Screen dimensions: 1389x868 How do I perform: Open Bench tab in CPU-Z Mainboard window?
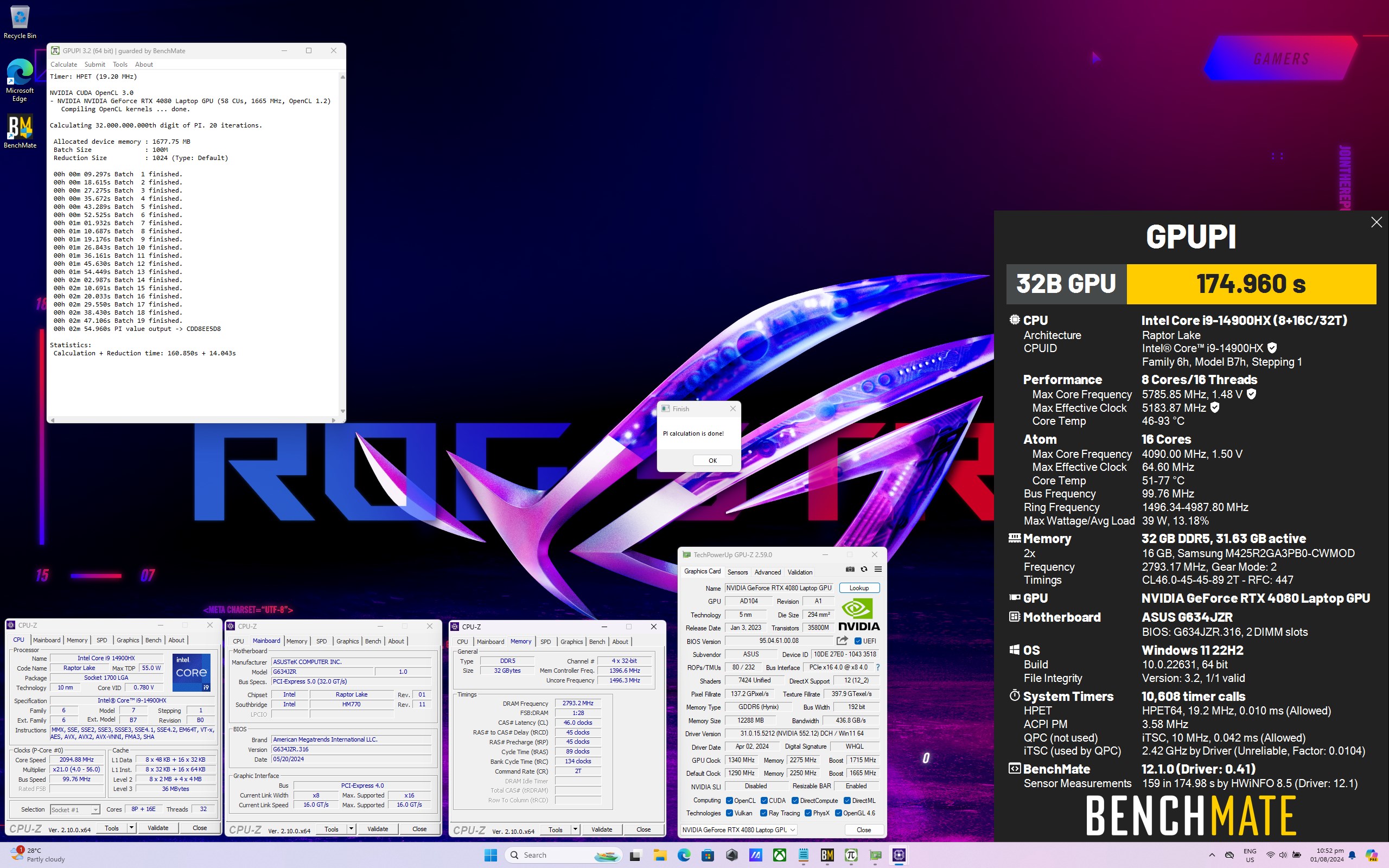point(373,641)
